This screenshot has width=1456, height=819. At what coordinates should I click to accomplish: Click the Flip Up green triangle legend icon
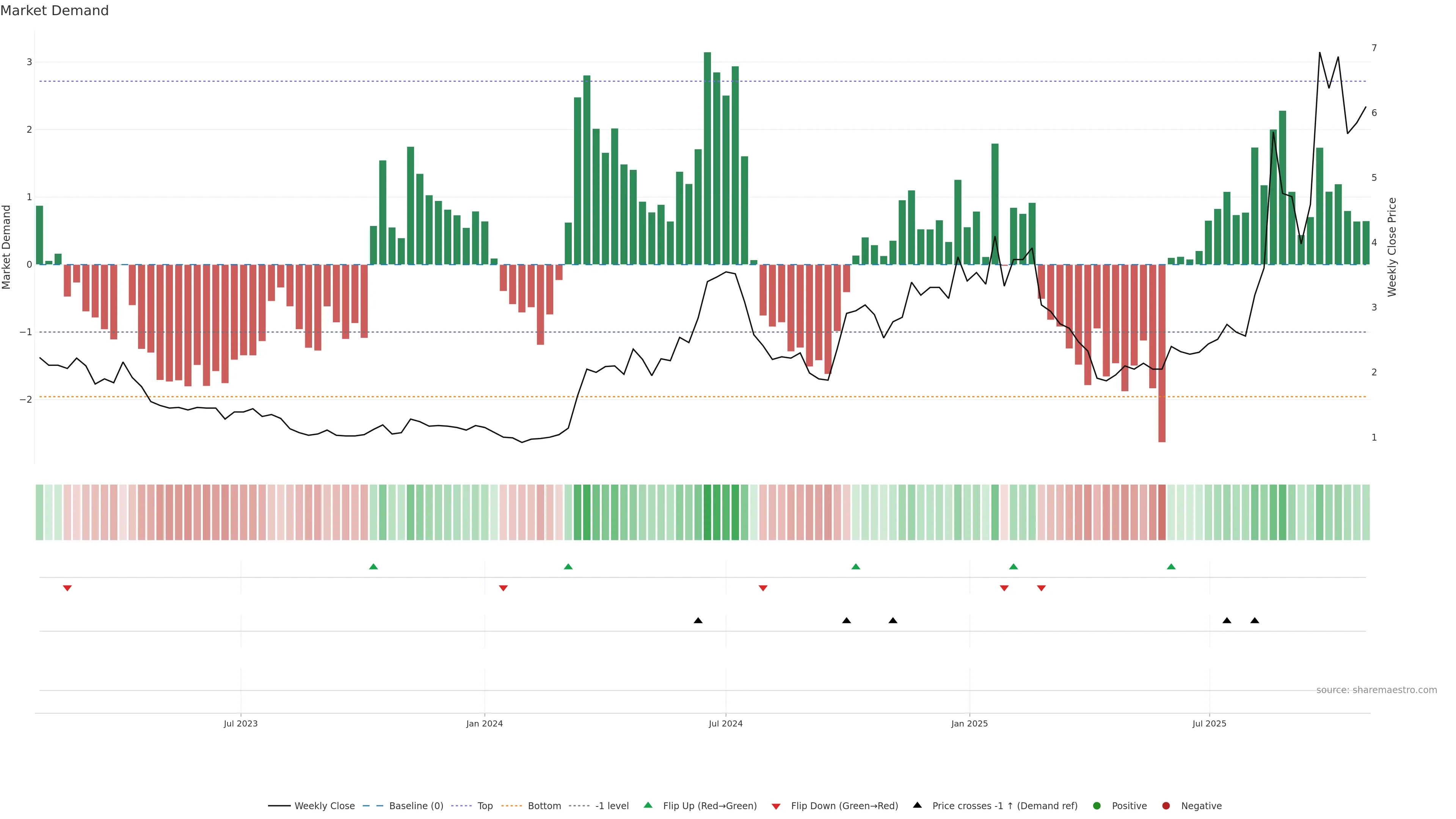point(648,805)
